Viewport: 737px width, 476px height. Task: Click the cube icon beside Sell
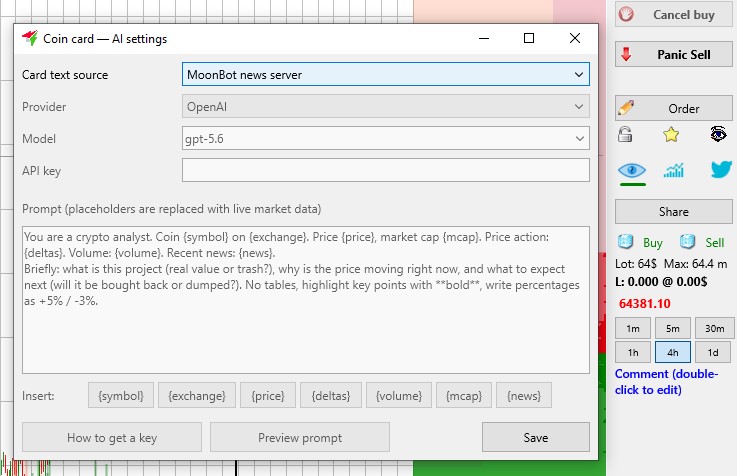click(687, 242)
